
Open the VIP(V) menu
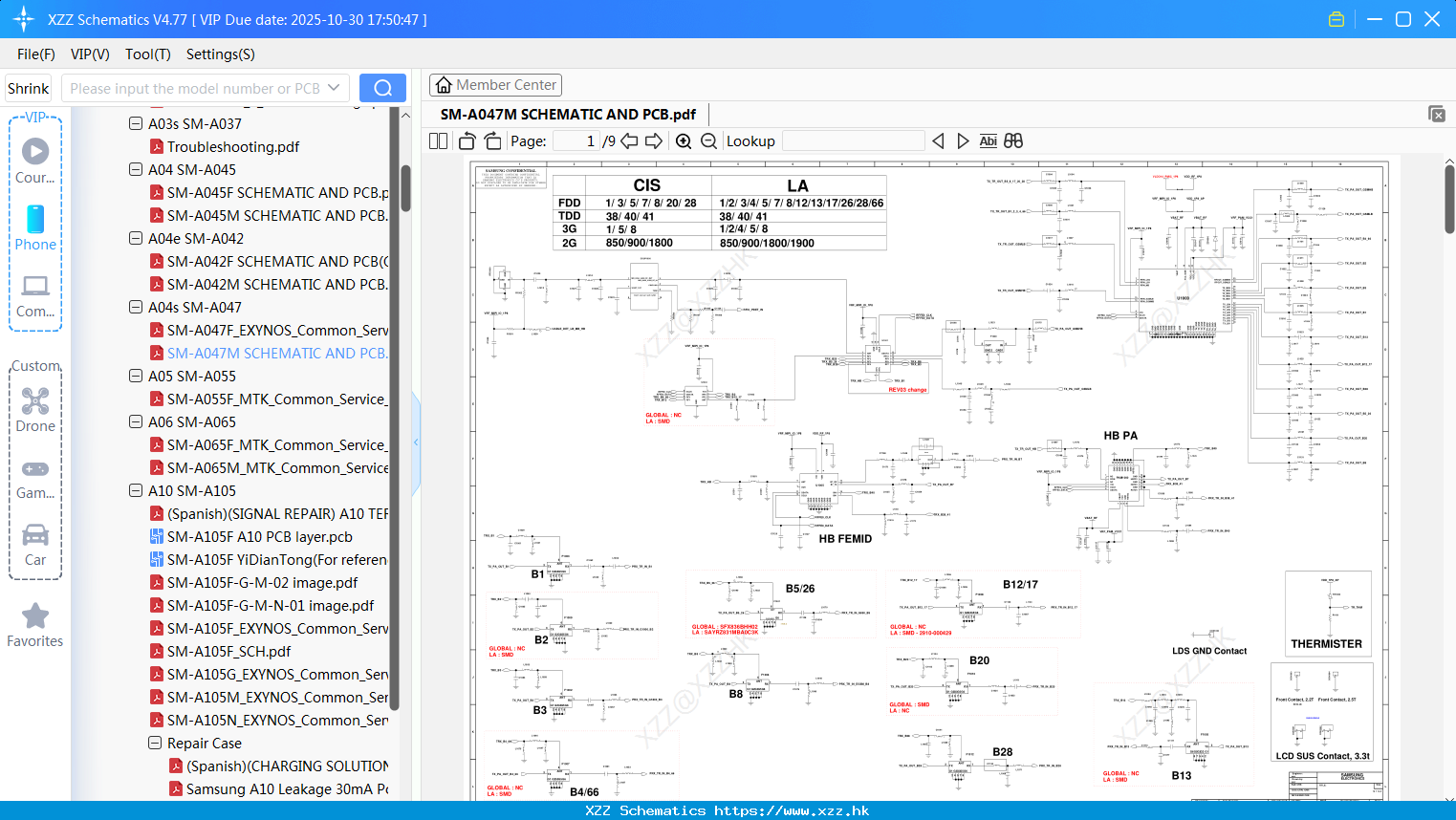coord(90,54)
